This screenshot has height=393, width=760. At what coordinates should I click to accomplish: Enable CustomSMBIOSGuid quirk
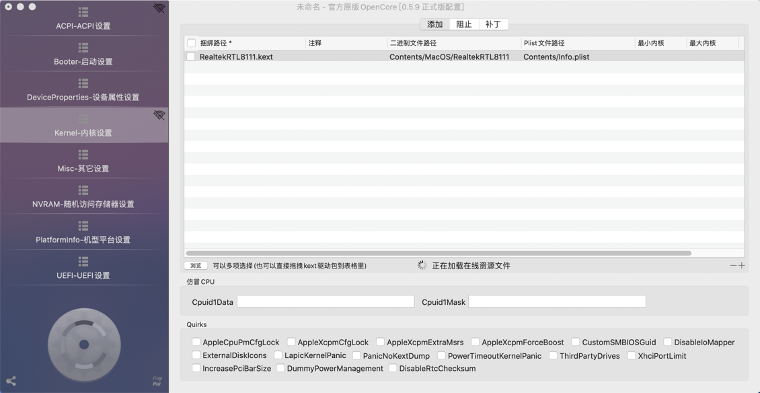point(575,342)
